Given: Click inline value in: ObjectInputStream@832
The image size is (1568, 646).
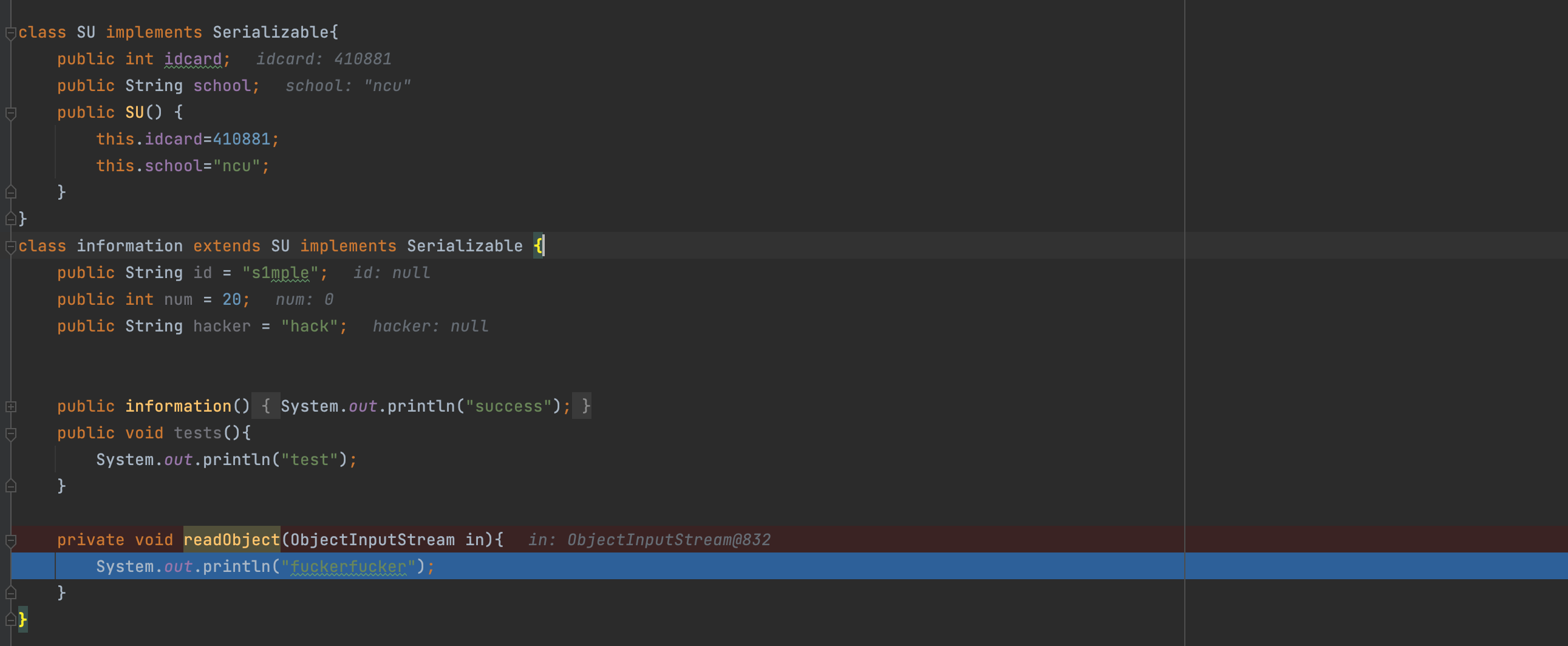Looking at the screenshot, I should point(649,540).
